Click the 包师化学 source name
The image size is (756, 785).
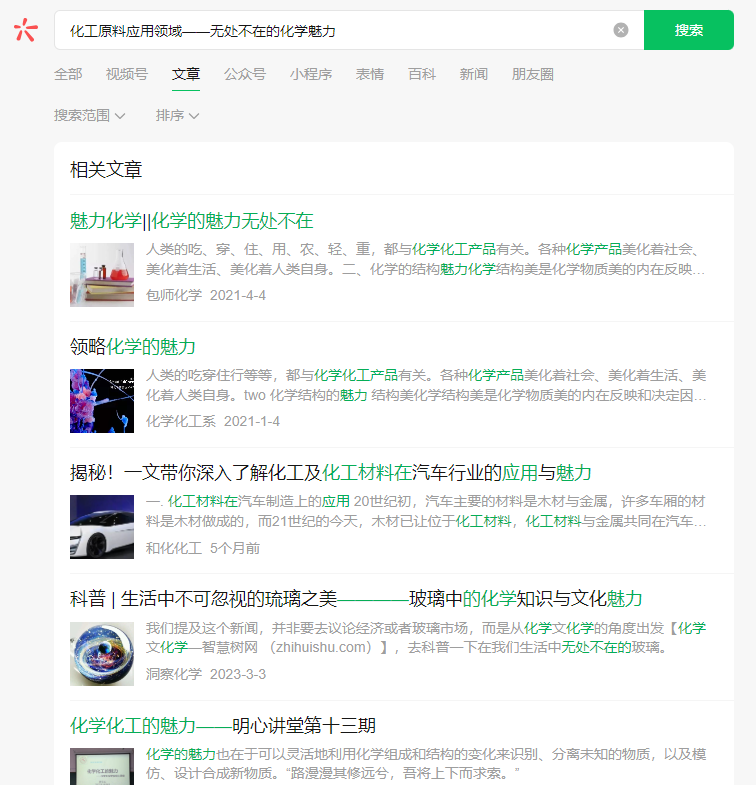click(174, 295)
